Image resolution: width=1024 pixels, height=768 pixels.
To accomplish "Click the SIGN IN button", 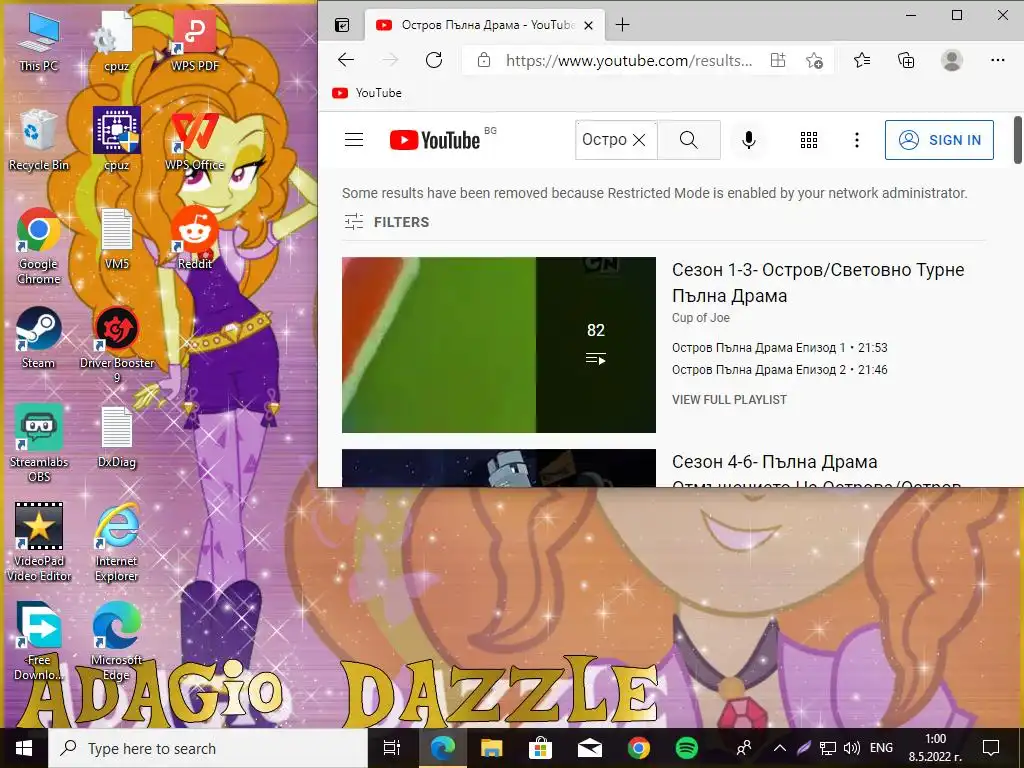I will [x=939, y=140].
